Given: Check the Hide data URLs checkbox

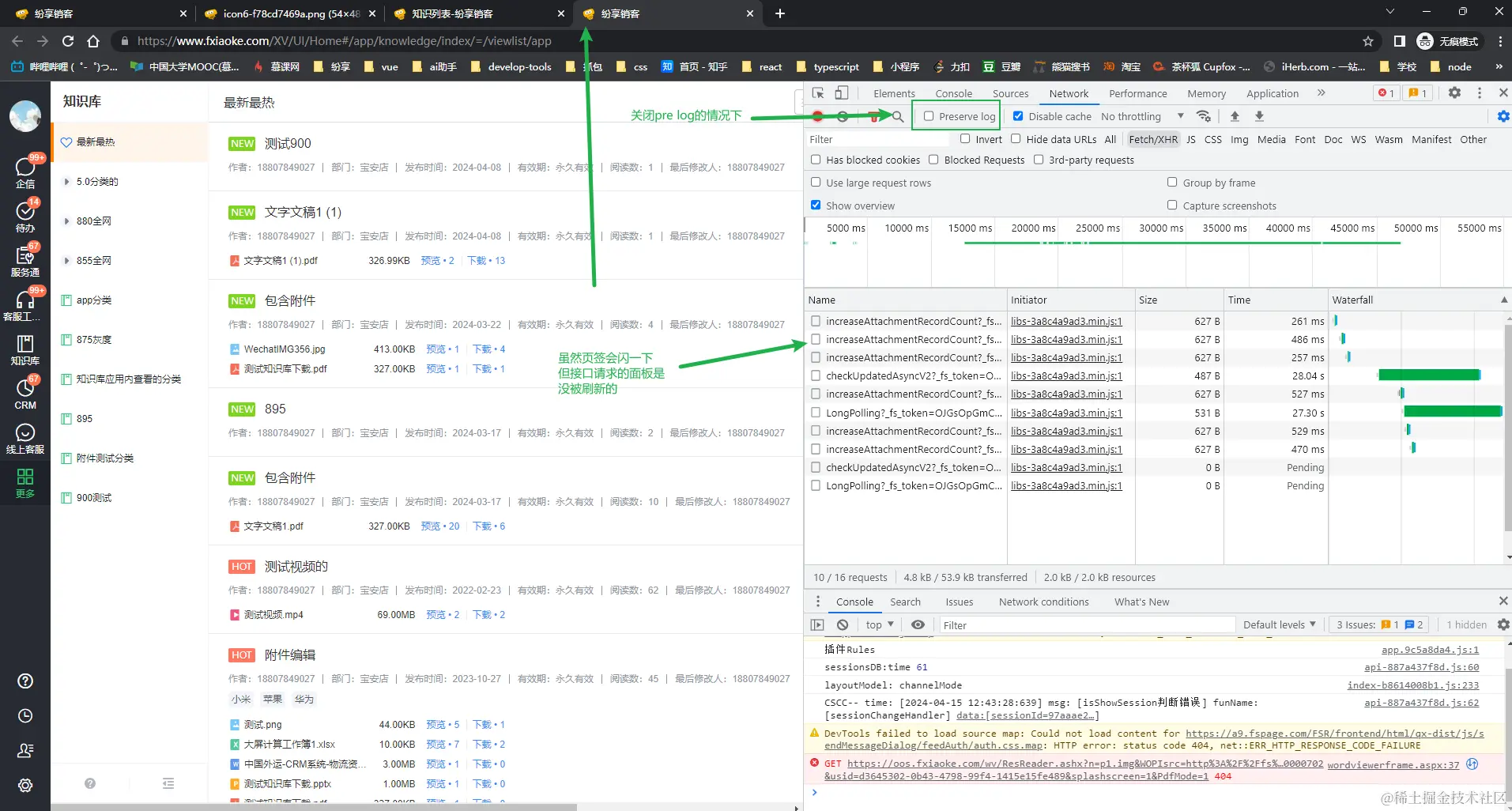Looking at the screenshot, I should (x=1016, y=139).
